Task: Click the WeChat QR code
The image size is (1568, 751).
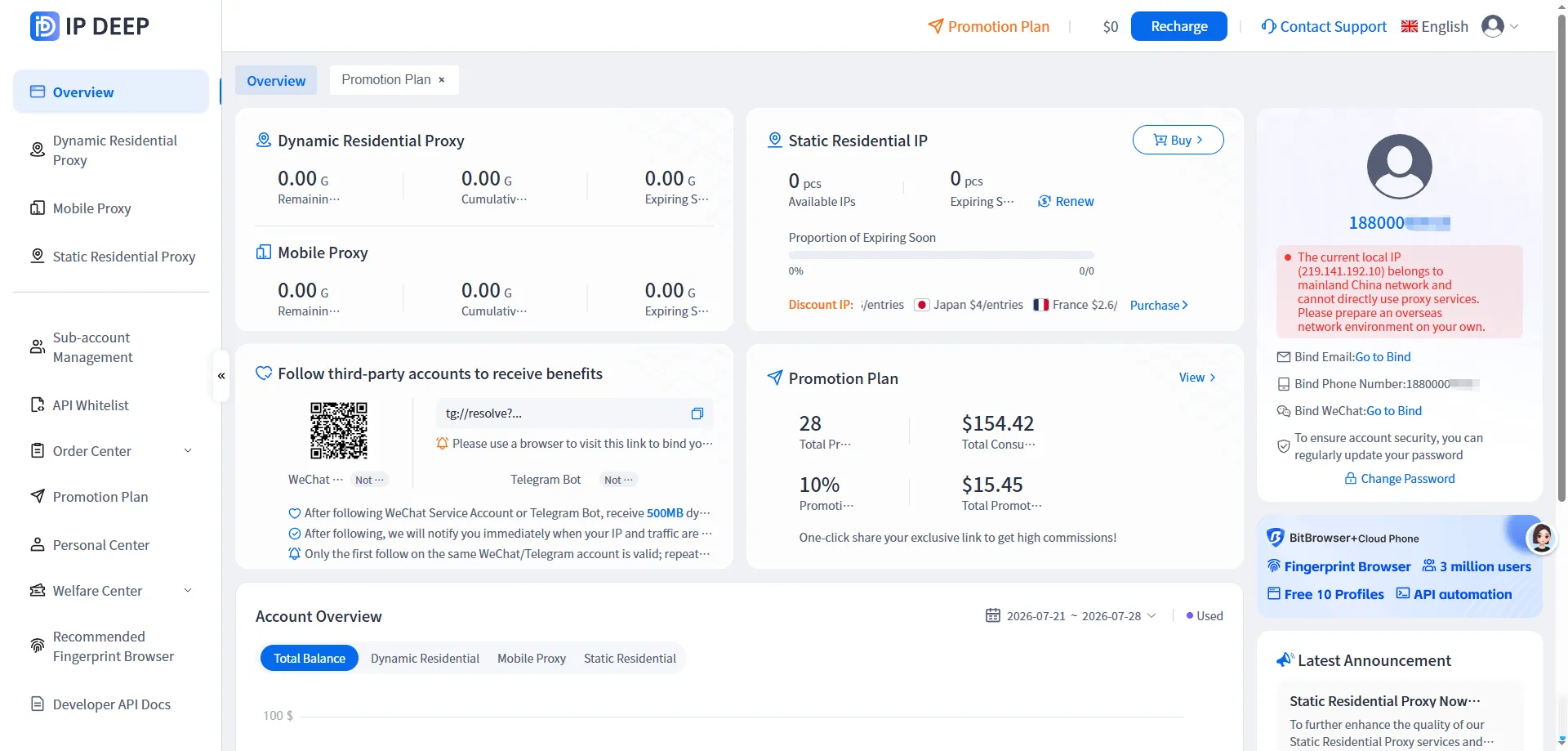Action: pos(339,430)
